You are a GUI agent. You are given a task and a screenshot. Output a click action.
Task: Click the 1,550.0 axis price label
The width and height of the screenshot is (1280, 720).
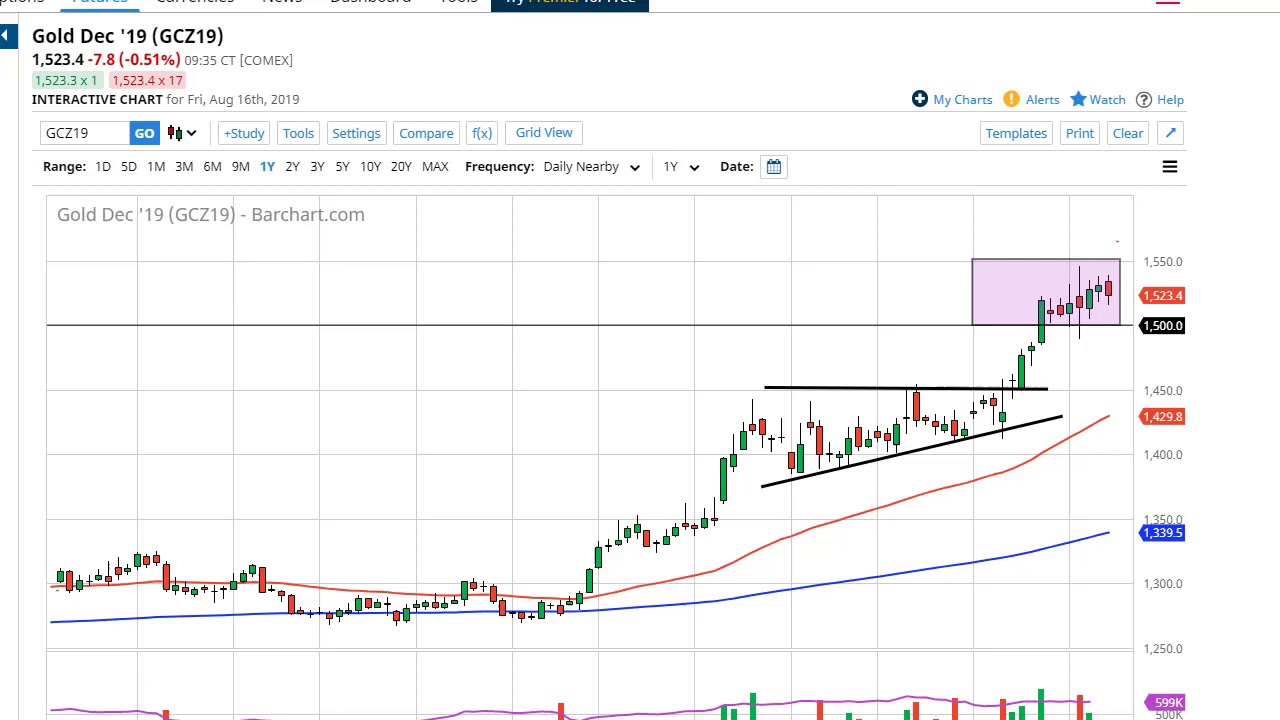coord(1163,262)
